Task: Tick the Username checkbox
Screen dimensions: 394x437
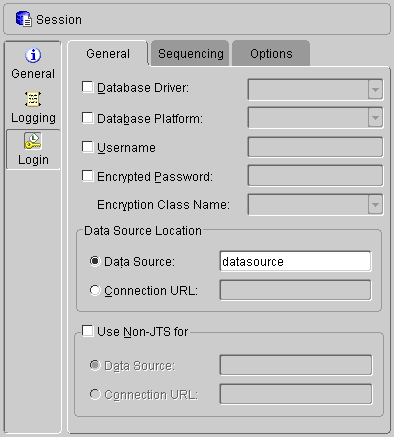Action: pyautogui.click(x=88, y=147)
